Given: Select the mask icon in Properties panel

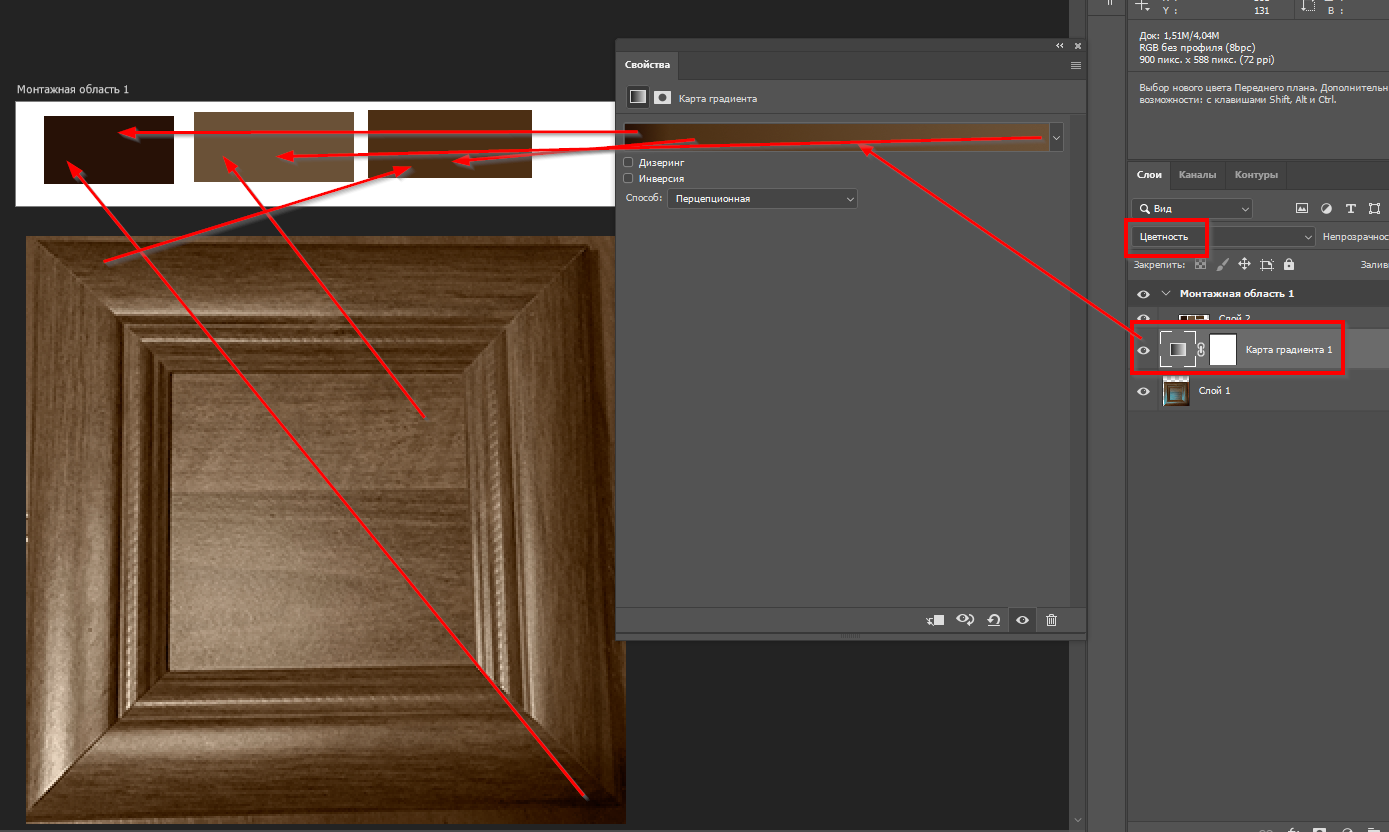Looking at the screenshot, I should click(x=662, y=97).
